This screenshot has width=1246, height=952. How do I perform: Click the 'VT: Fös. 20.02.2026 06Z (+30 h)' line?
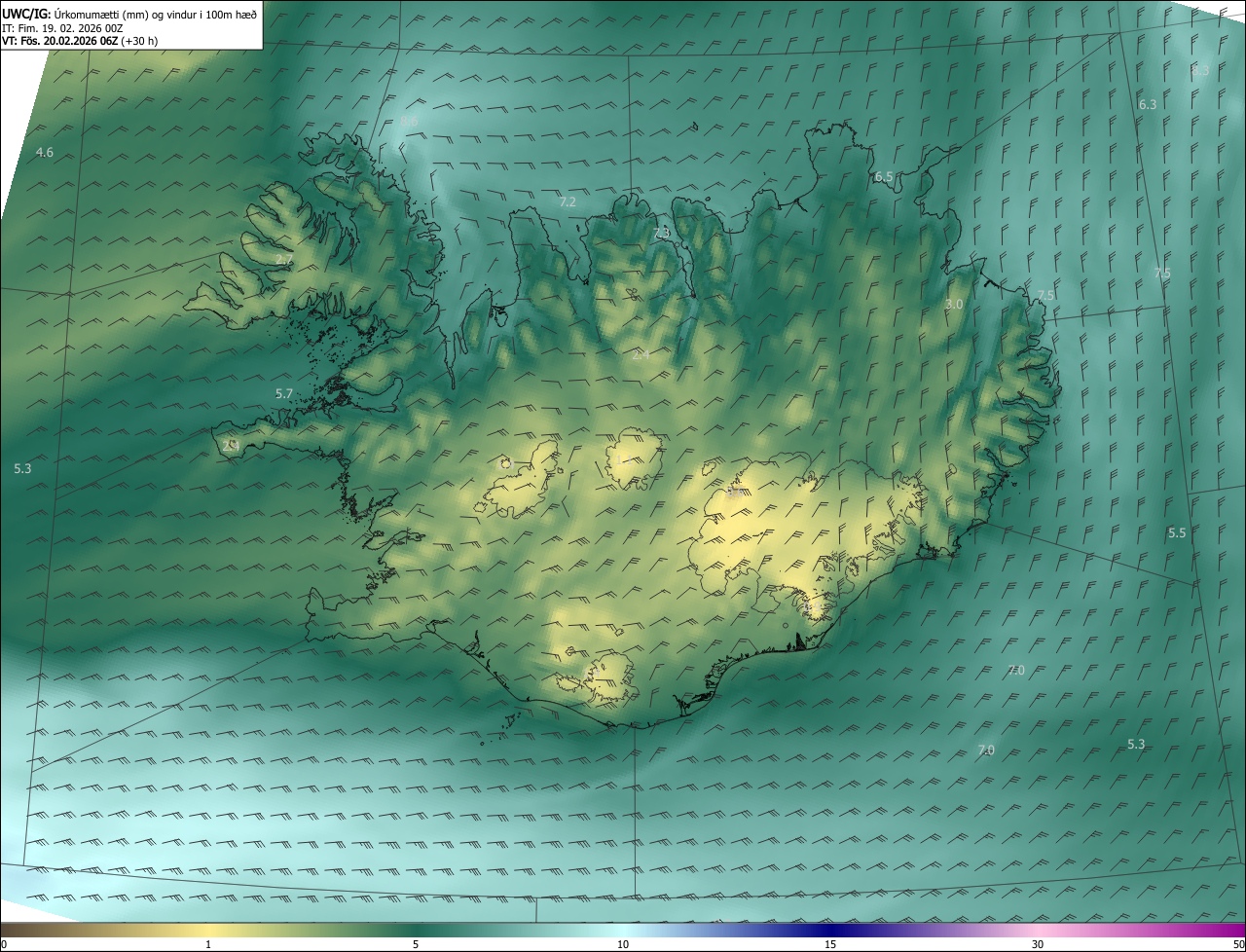click(81, 41)
